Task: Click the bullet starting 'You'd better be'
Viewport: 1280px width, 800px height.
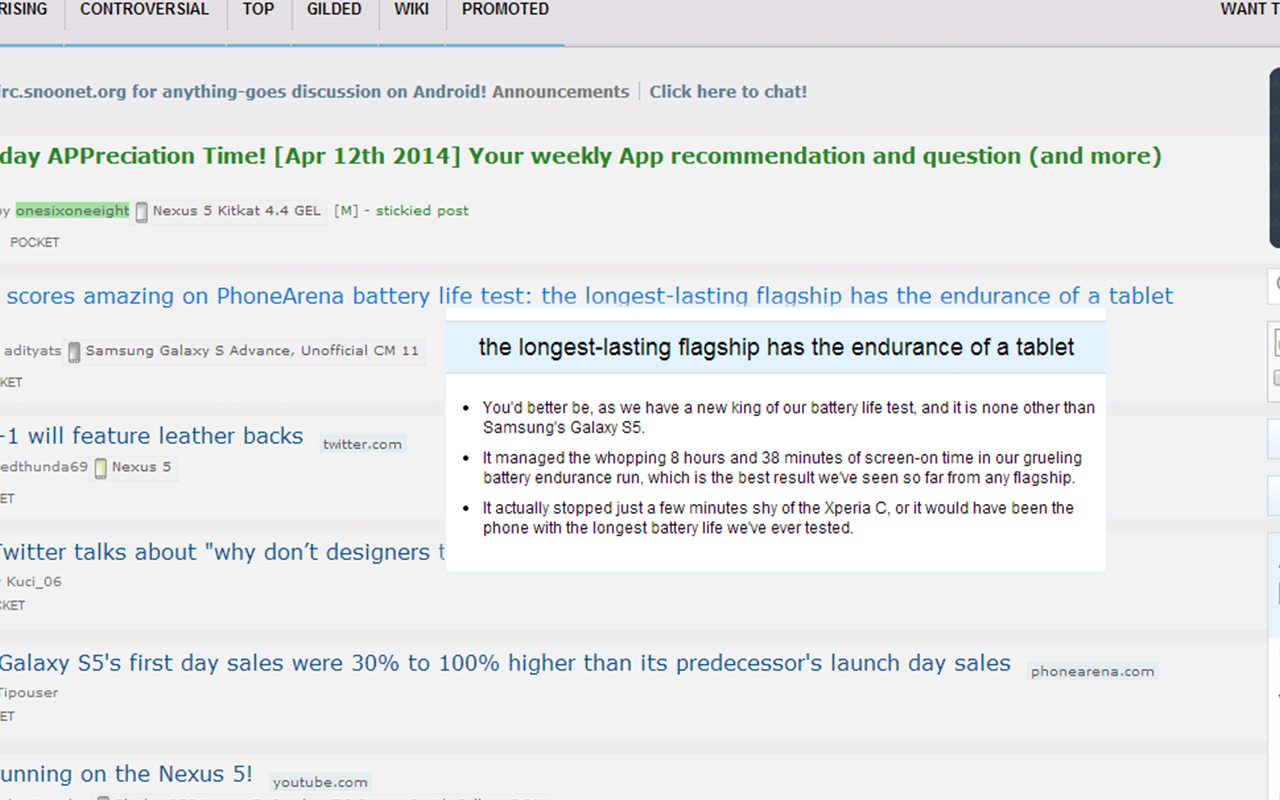Action: 789,418
